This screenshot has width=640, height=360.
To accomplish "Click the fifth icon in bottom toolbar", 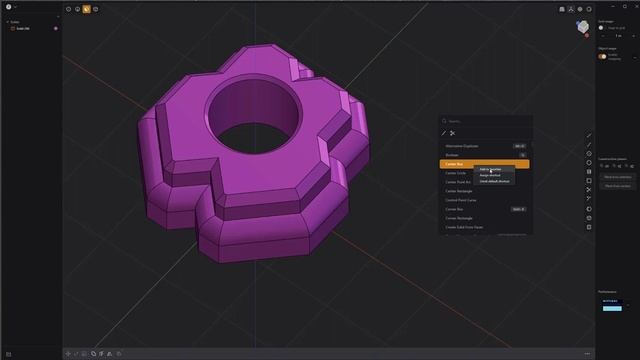I will point(101,354).
